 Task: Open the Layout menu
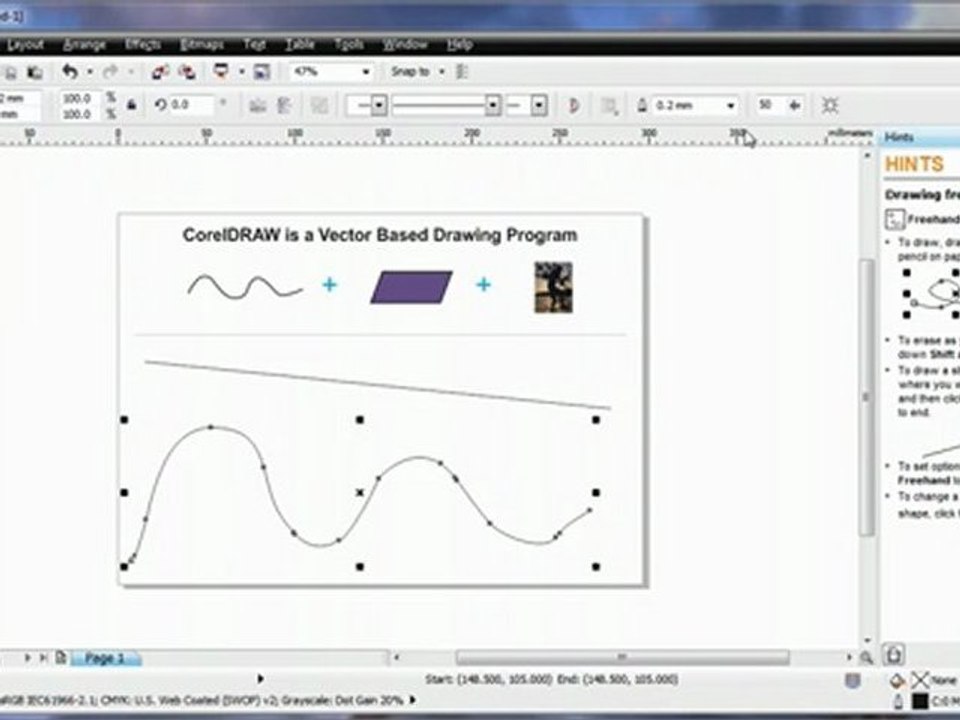tap(24, 45)
